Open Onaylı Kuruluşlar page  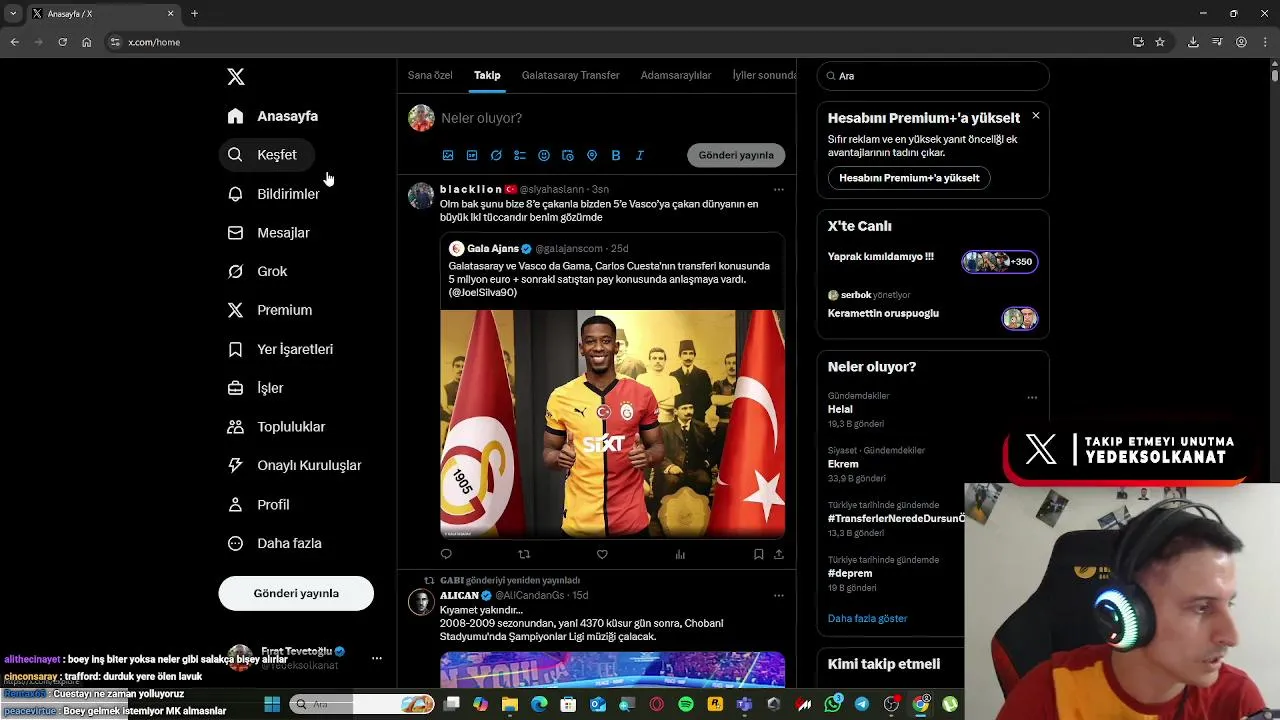[x=295, y=465]
